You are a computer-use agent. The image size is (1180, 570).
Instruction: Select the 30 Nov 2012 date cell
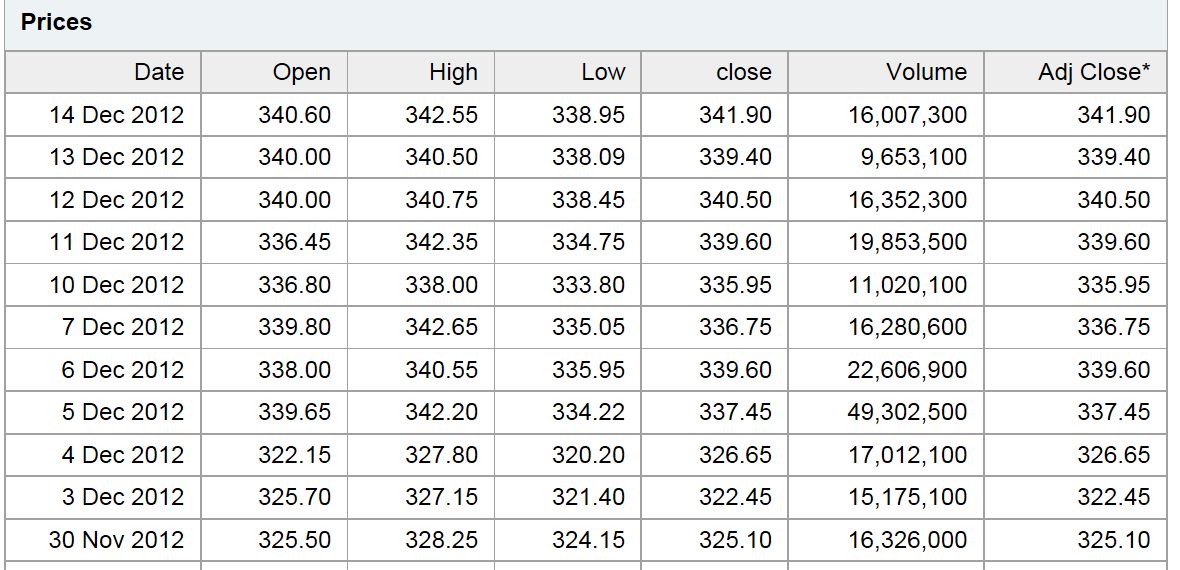click(103, 540)
